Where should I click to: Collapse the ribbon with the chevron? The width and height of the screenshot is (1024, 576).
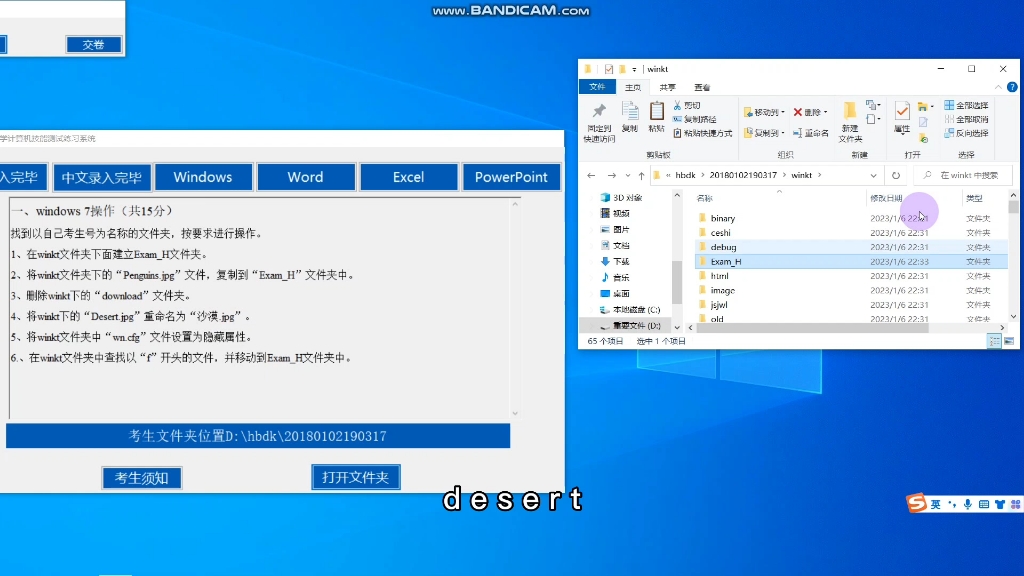pyautogui.click(x=998, y=87)
